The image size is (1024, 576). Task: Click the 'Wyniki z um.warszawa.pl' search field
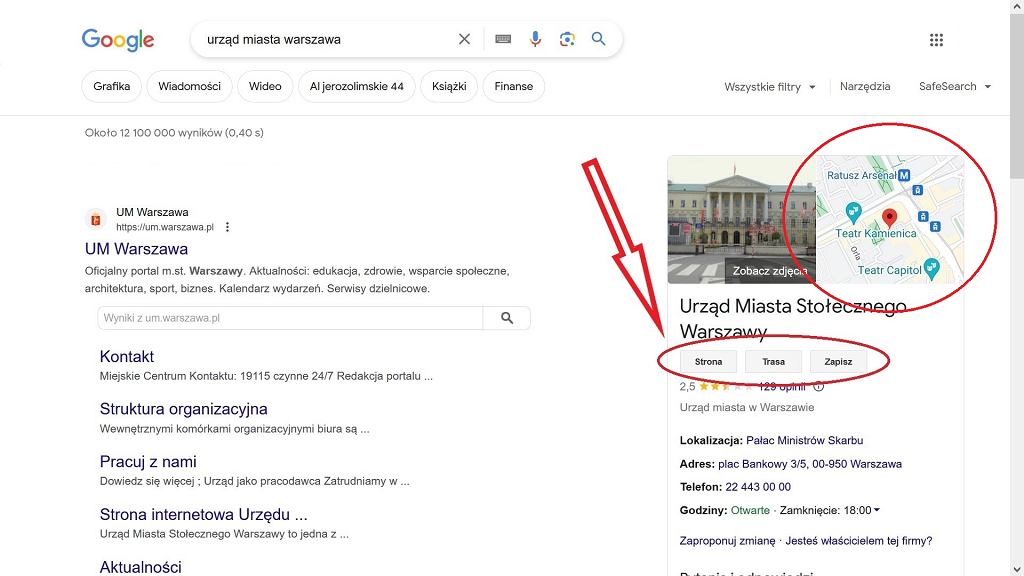click(291, 318)
